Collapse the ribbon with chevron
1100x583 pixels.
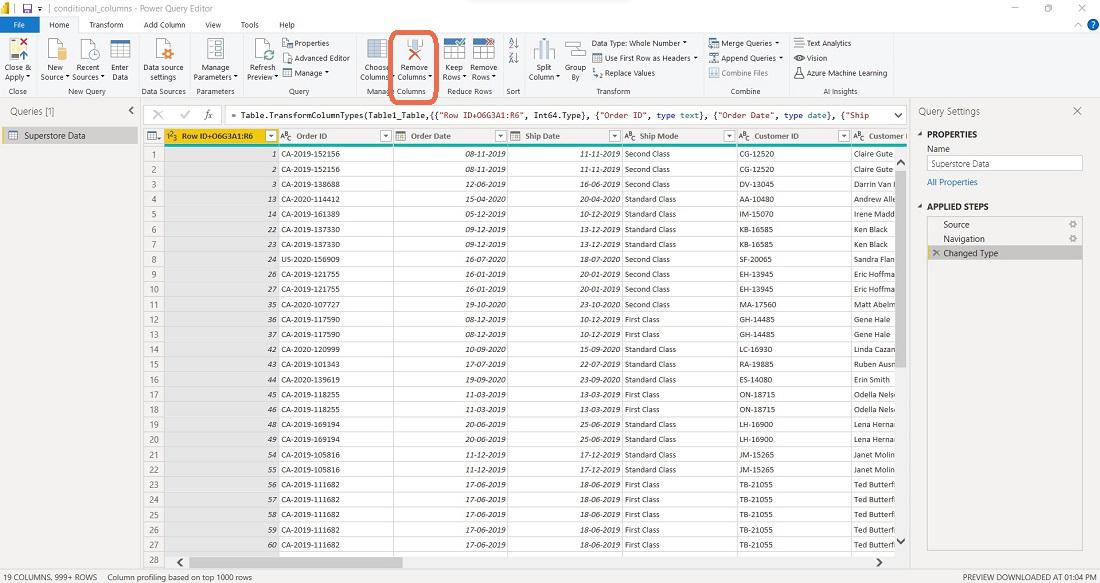point(1080,25)
